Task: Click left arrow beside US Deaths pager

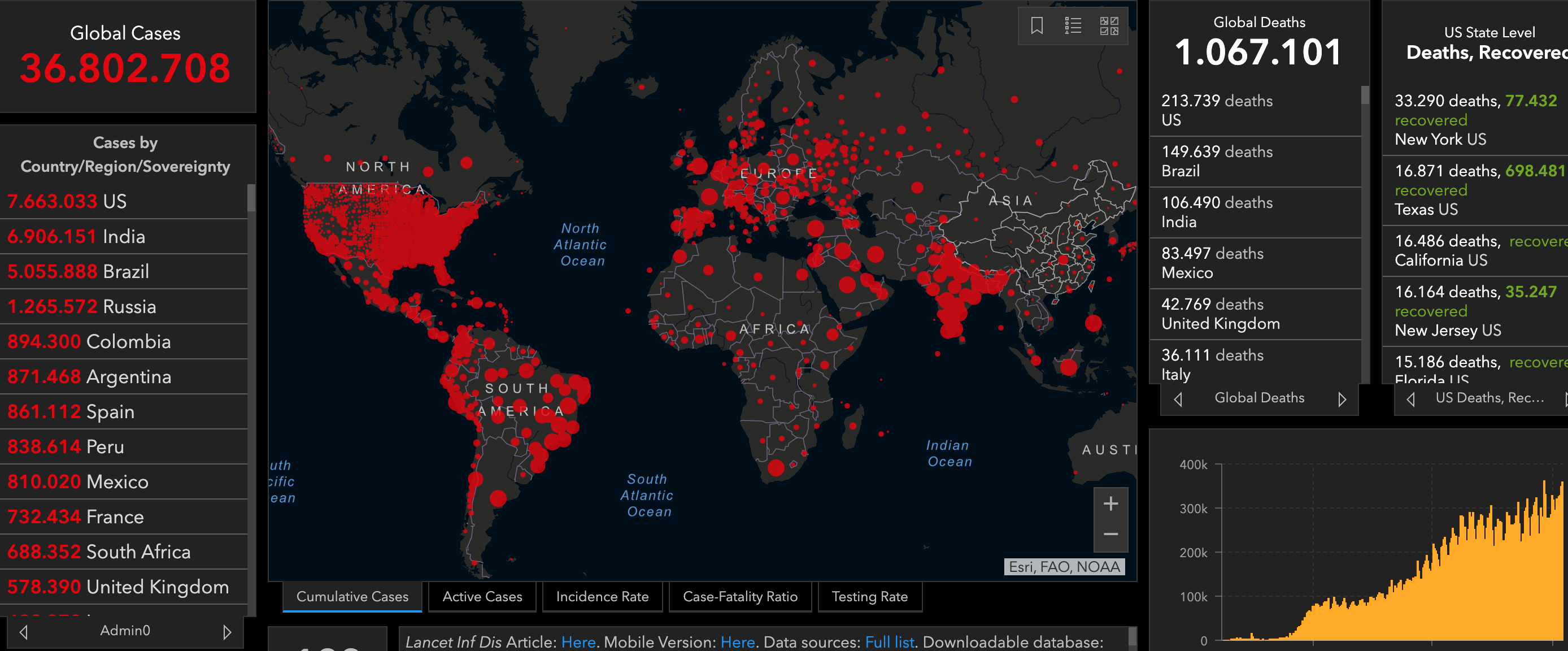Action: pos(1410,399)
